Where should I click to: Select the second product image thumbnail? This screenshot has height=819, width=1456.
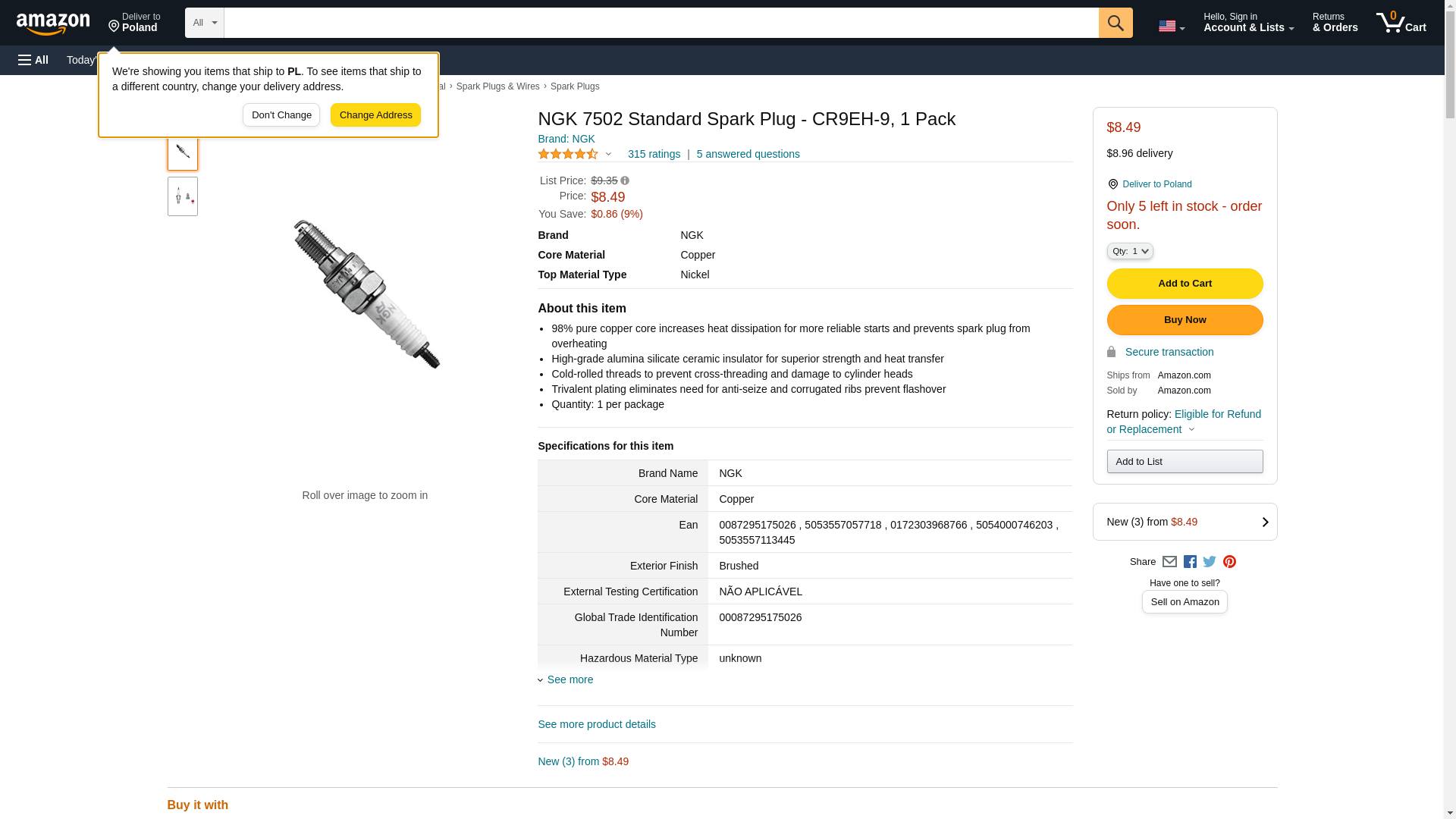click(183, 196)
